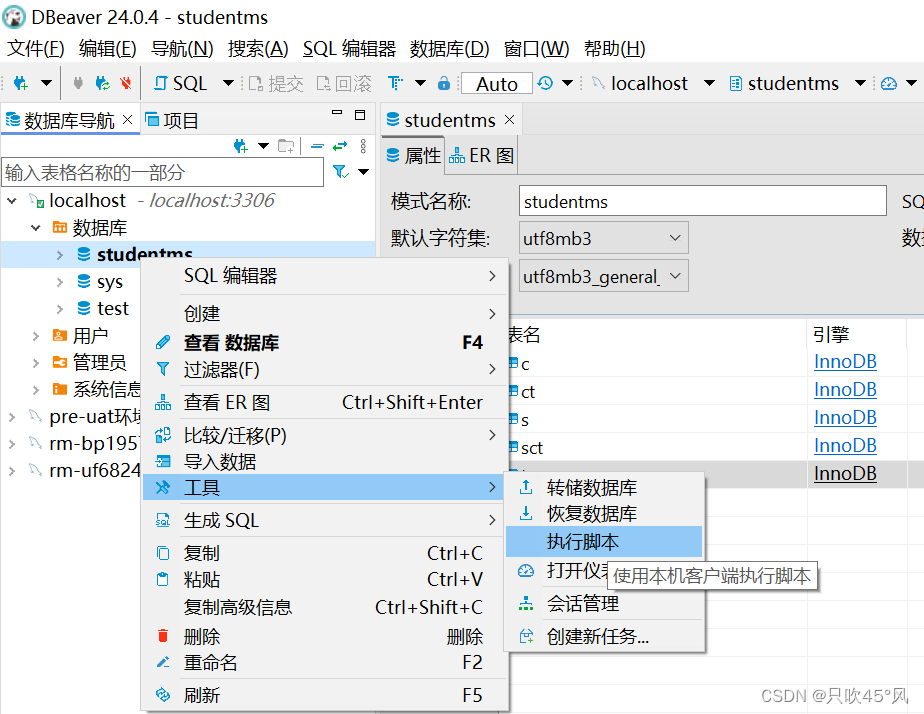The image size is (924, 714).
Task: Collapse the 数据库 folder node
Action: click(x=35, y=227)
